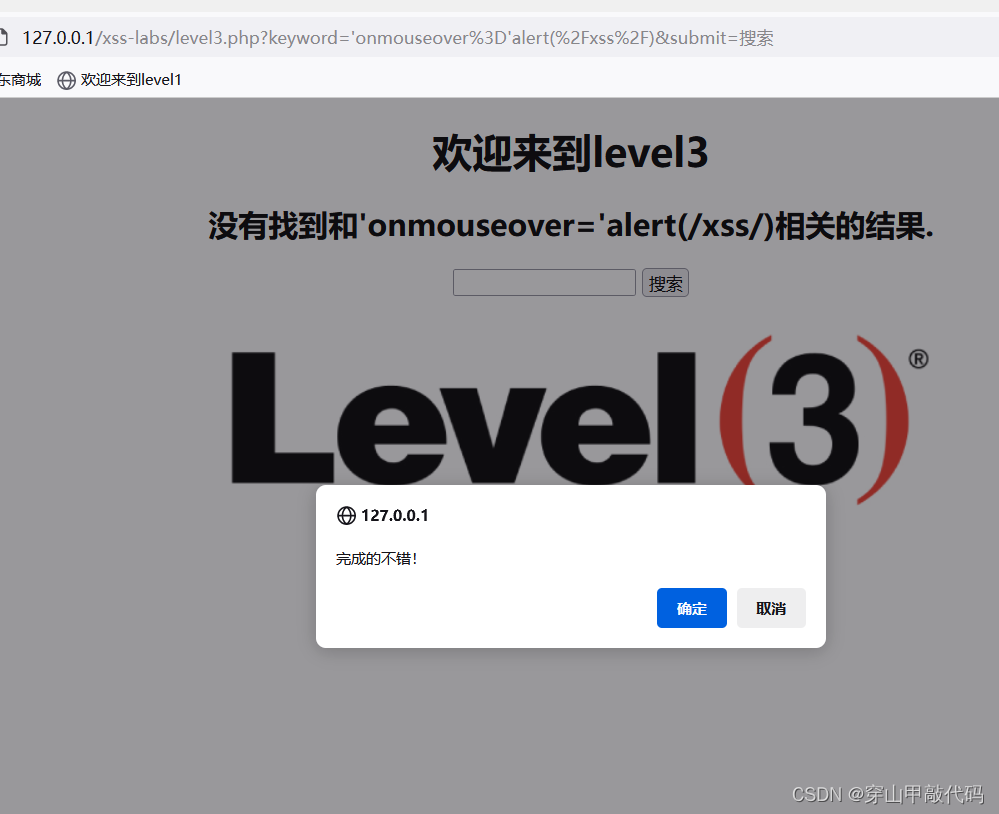The width and height of the screenshot is (999, 814).
Task: Open the 东商城 bookmark
Action: click(x=20, y=80)
